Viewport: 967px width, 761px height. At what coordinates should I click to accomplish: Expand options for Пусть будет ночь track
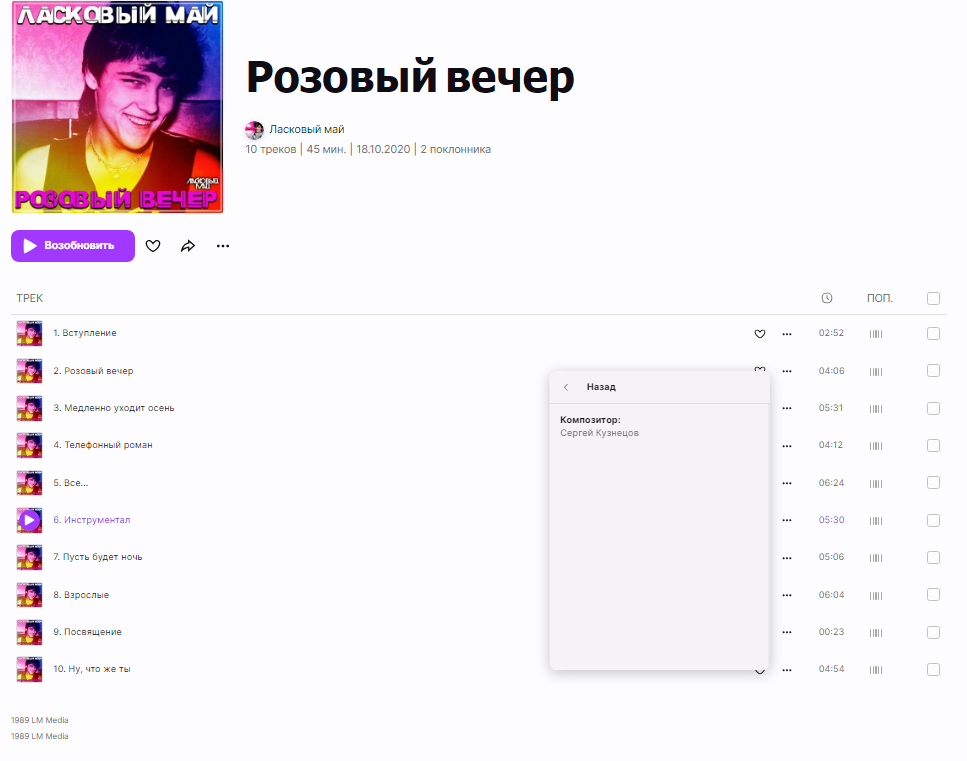787,557
